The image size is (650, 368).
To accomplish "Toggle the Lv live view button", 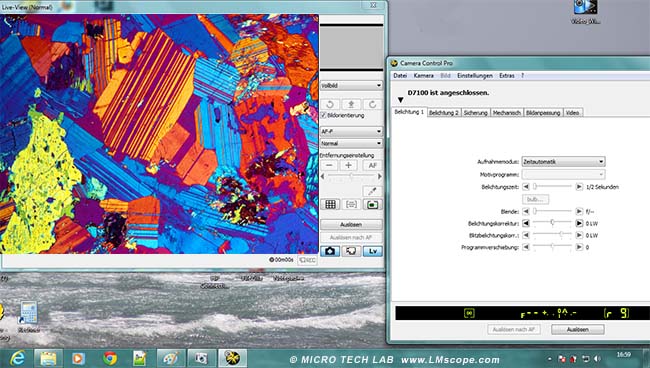I will click(372, 251).
